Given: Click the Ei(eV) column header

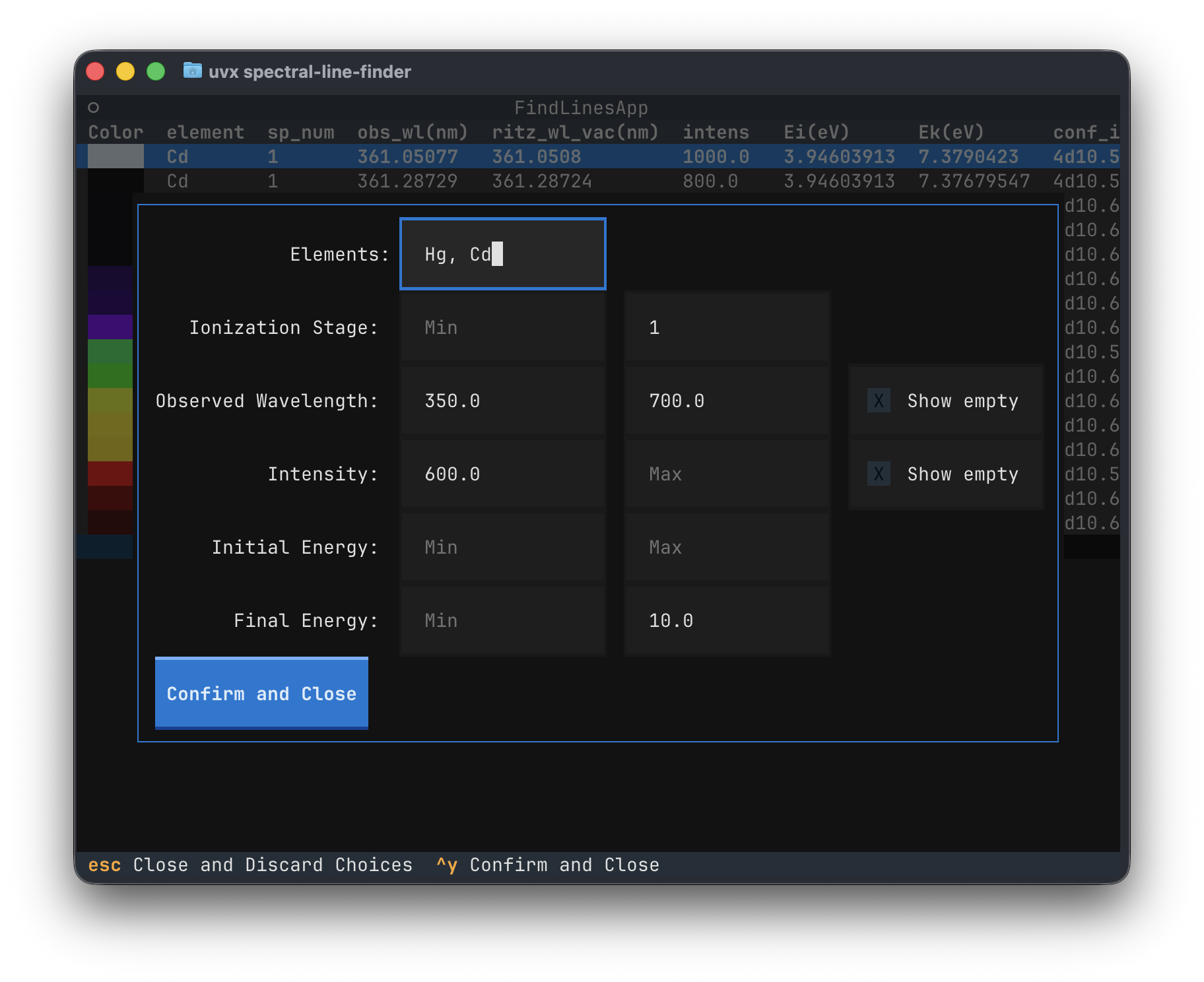Looking at the screenshot, I should point(817,132).
